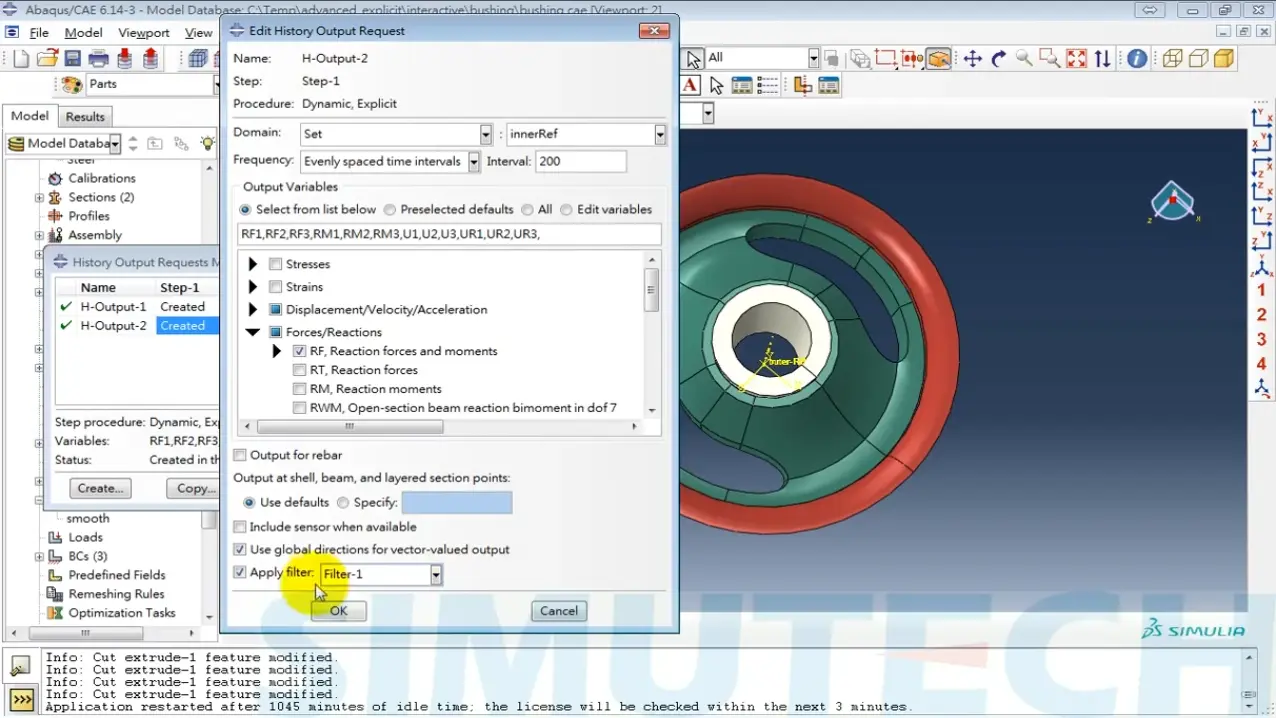Check 'RT, Reaction forces' checkbox
This screenshot has height=718, width=1276.
(x=299, y=370)
